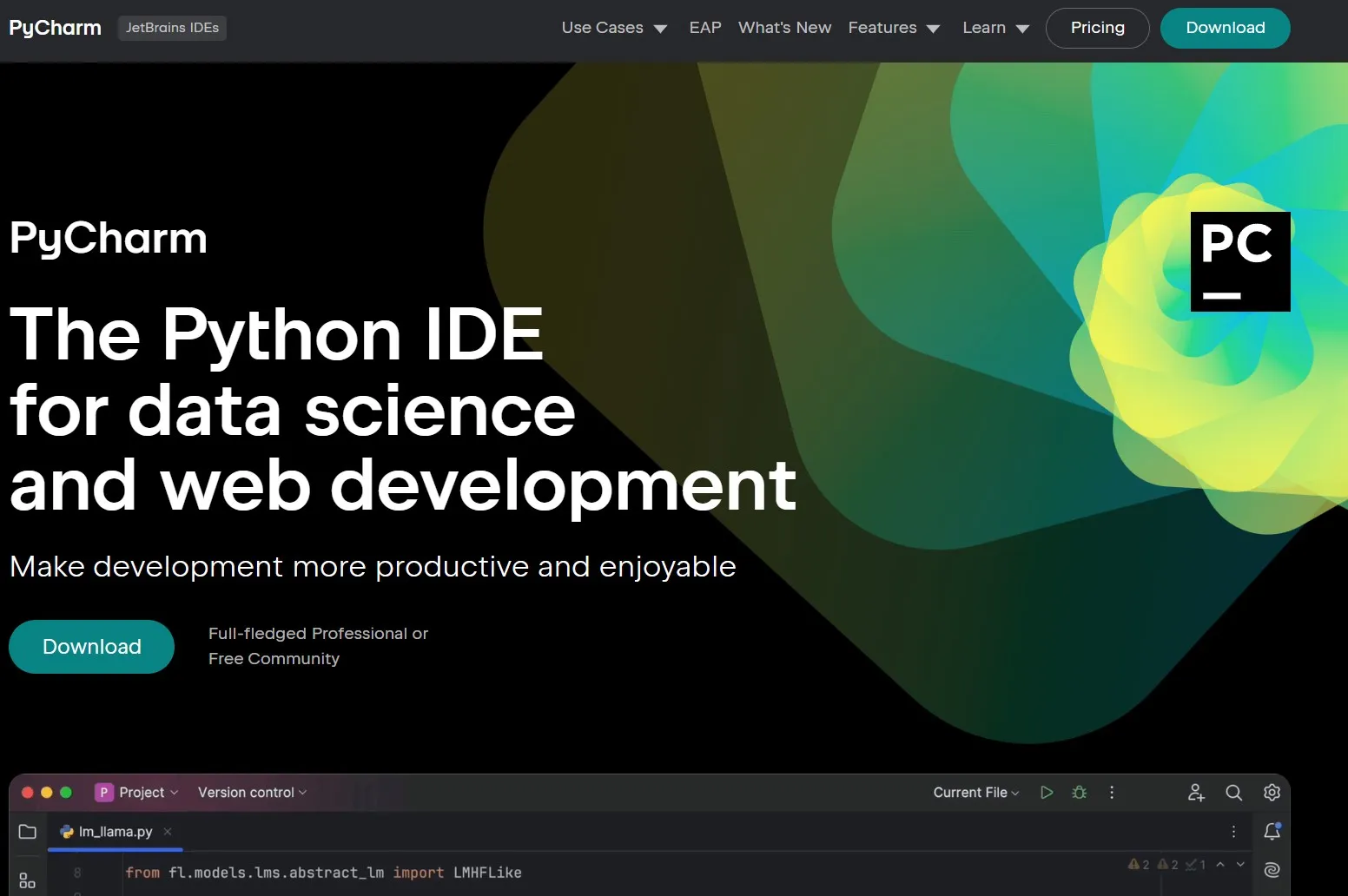Click the AI Assistant spiral icon
This screenshot has width=1348, height=896.
click(x=1272, y=870)
